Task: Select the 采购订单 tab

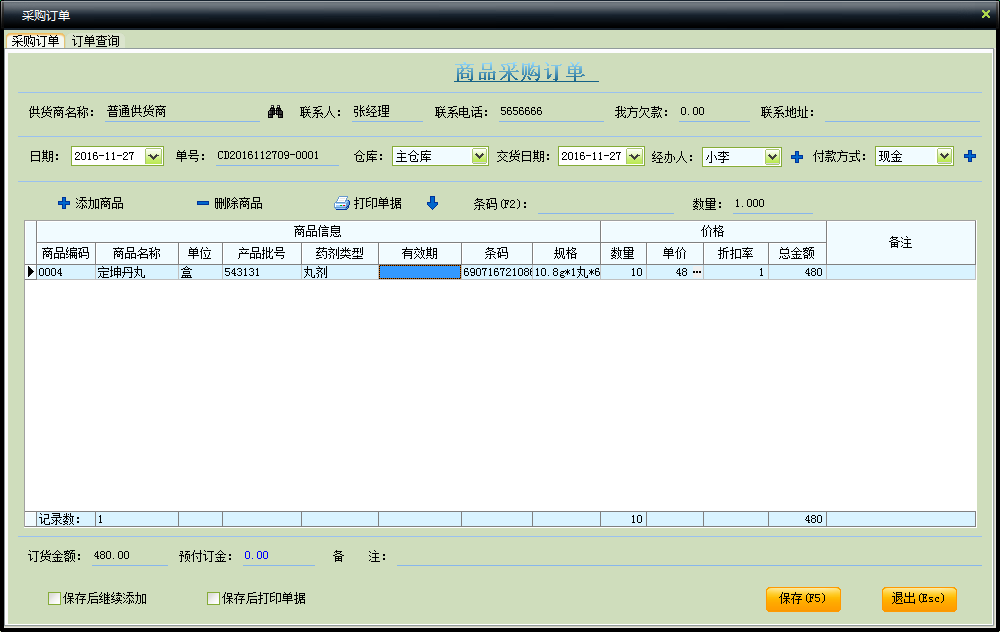Action: [x=35, y=41]
